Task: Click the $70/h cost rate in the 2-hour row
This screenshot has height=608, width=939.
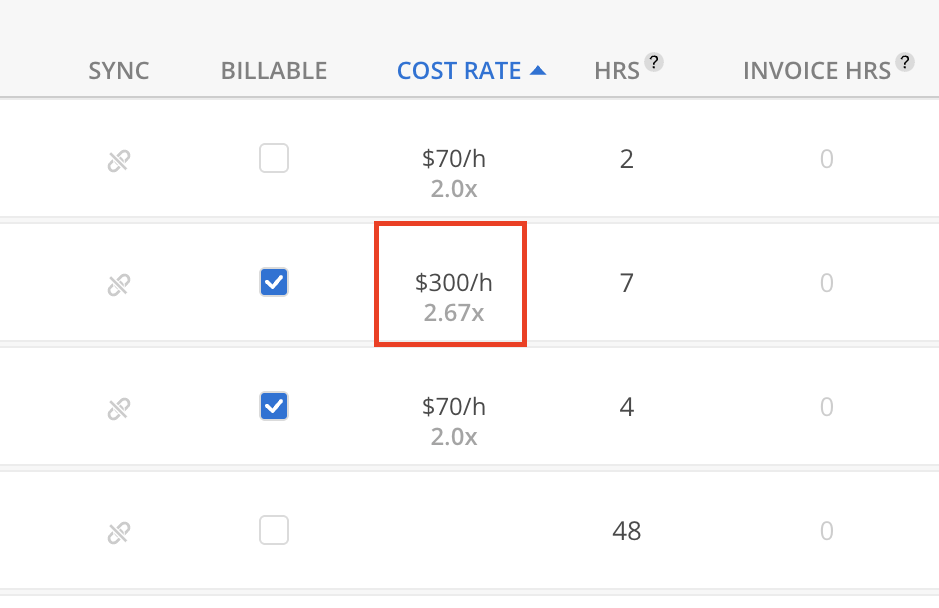Action: [x=454, y=158]
